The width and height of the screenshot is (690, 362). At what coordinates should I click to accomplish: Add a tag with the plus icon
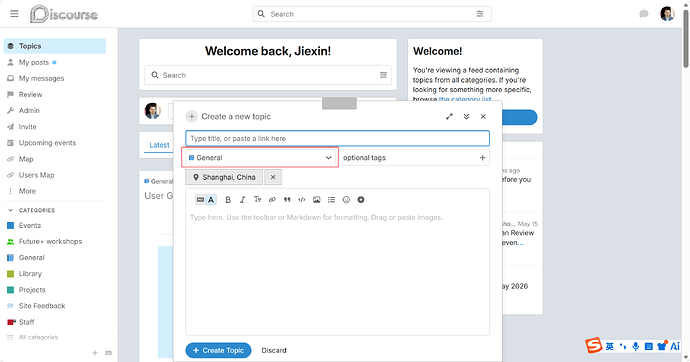click(482, 157)
